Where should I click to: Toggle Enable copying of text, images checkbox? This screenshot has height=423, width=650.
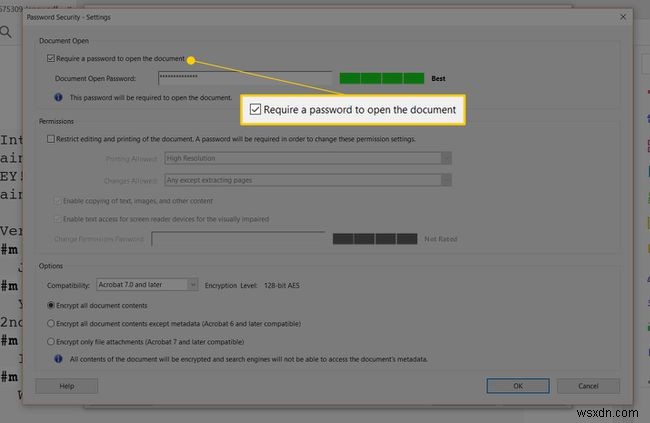(58, 201)
